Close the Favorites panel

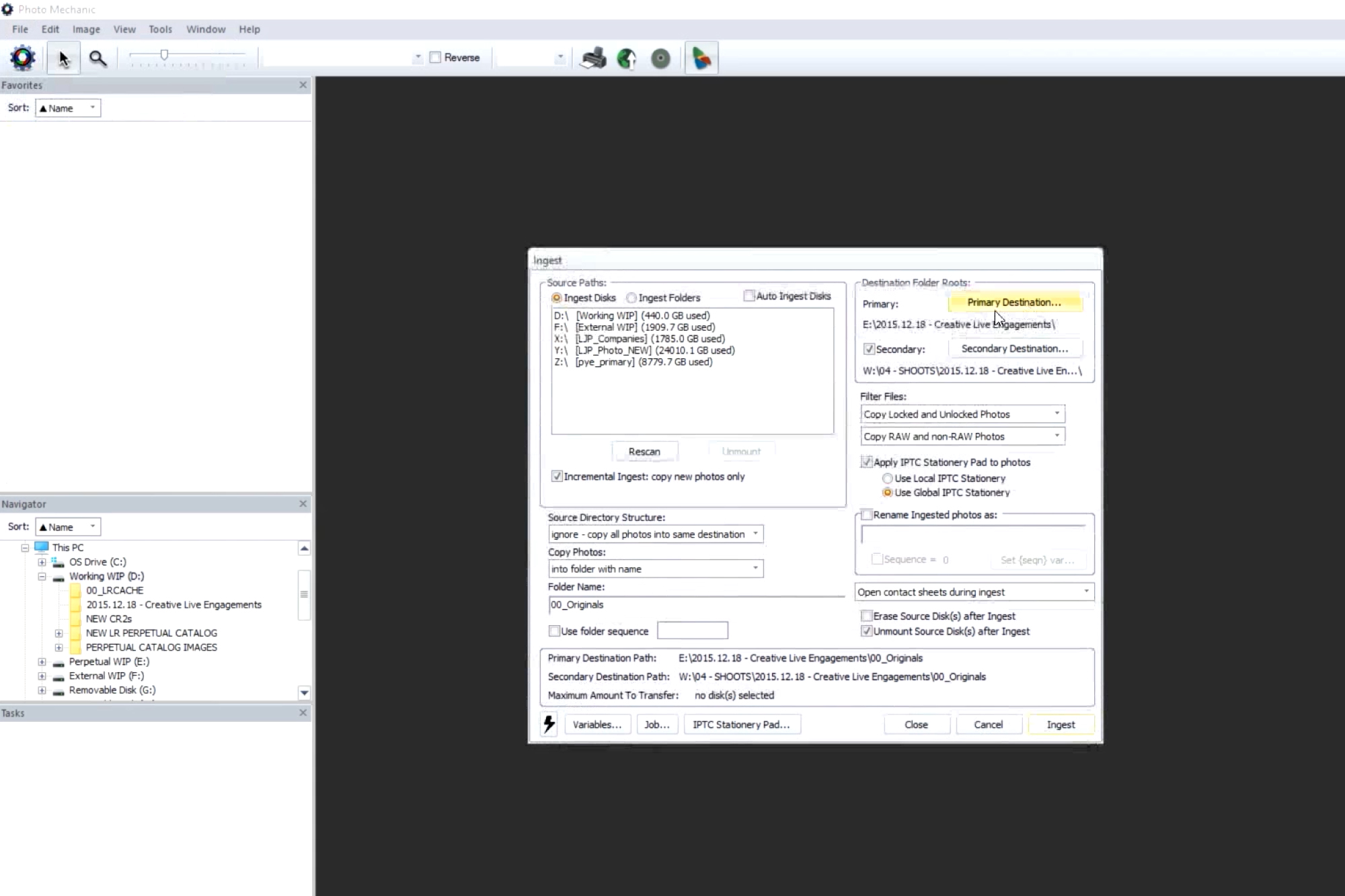click(303, 85)
